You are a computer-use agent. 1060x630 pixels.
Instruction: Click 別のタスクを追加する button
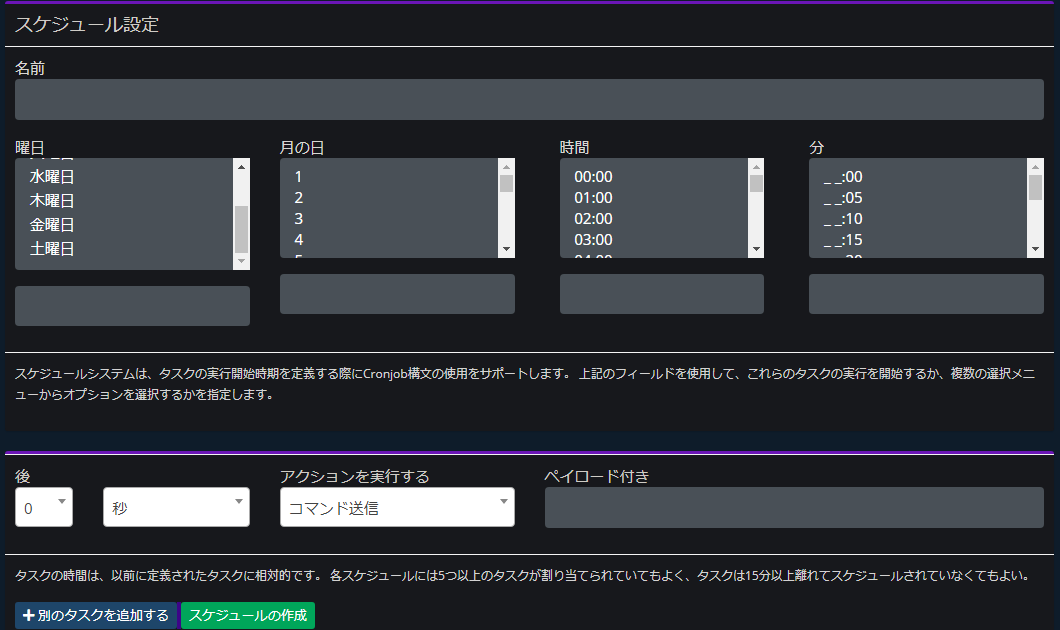96,615
